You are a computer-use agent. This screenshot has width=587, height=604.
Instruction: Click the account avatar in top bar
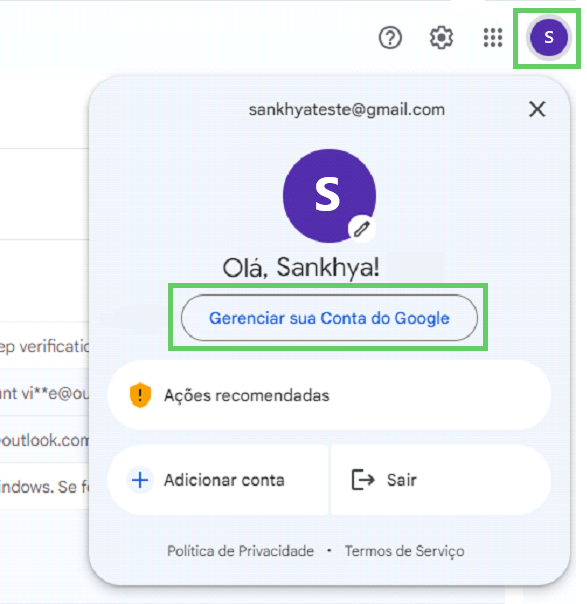point(548,38)
